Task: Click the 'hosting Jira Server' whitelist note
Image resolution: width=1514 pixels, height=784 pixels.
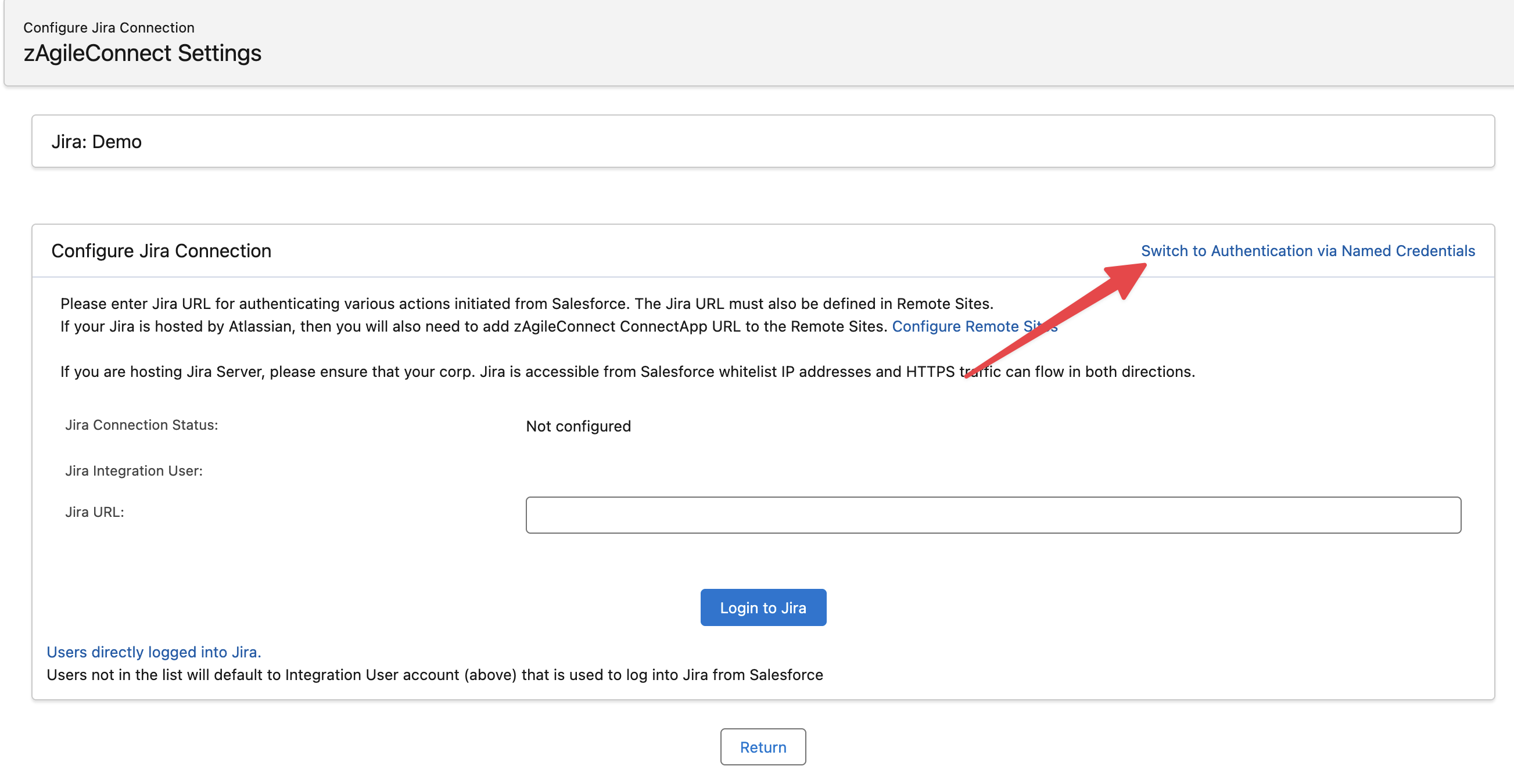Action: (627, 372)
